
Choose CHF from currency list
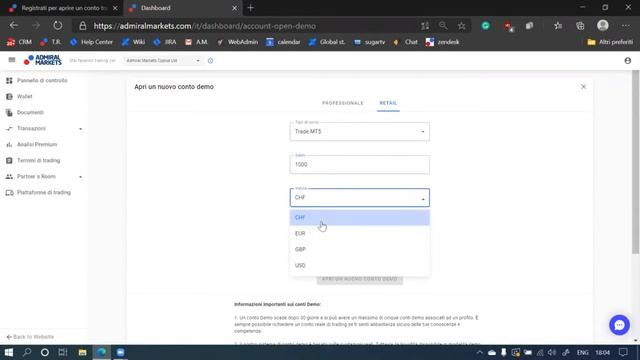360,217
